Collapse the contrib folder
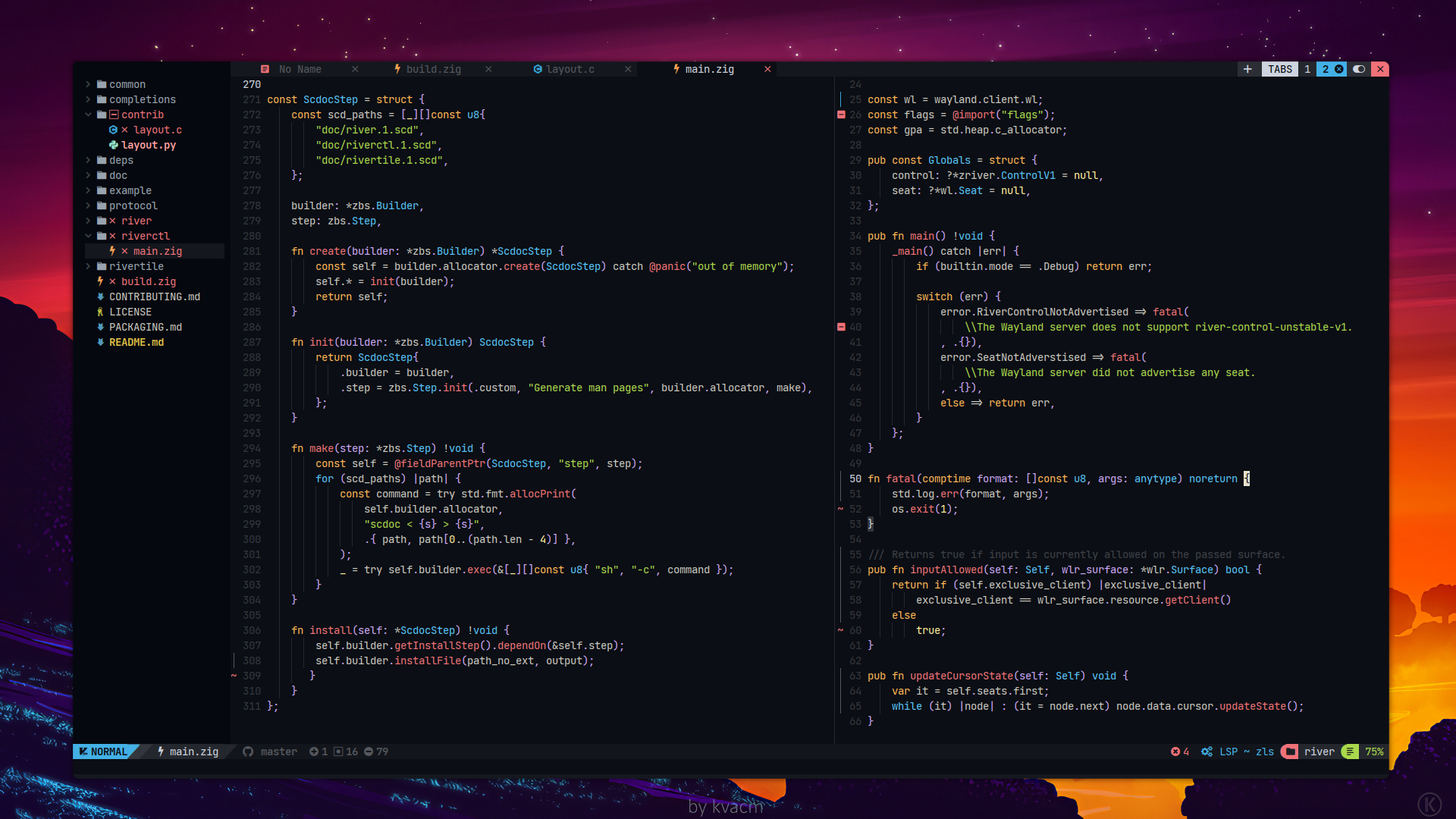 pos(88,115)
